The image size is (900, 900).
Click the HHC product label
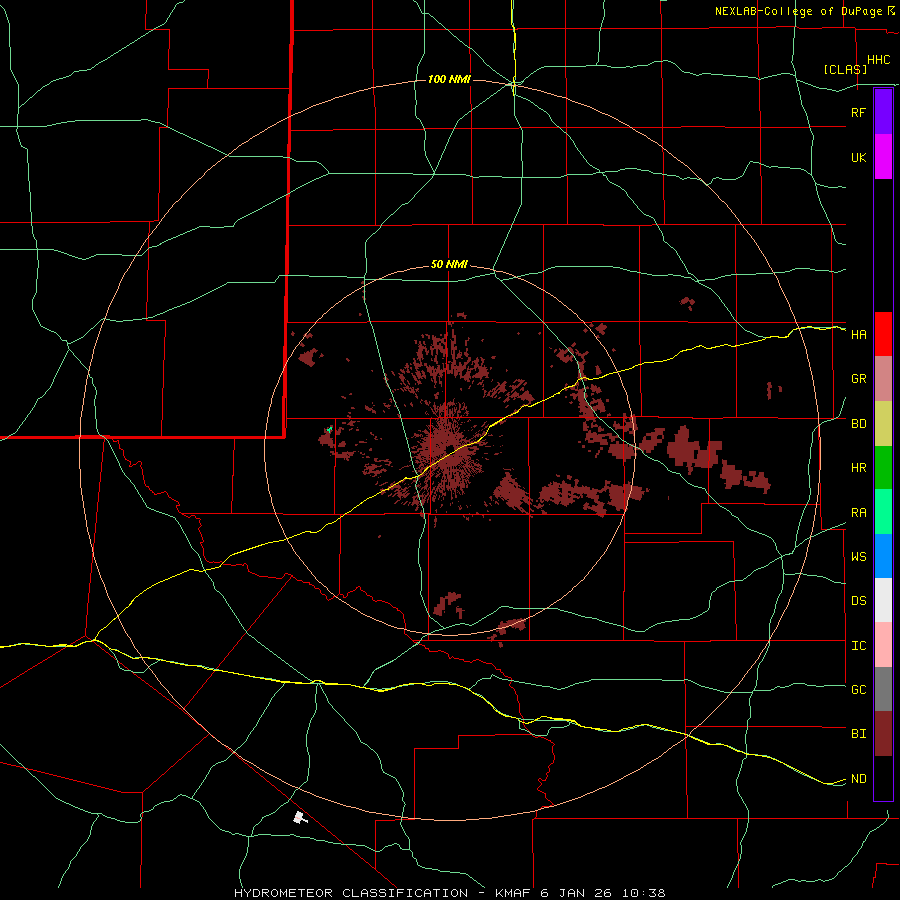[879, 60]
